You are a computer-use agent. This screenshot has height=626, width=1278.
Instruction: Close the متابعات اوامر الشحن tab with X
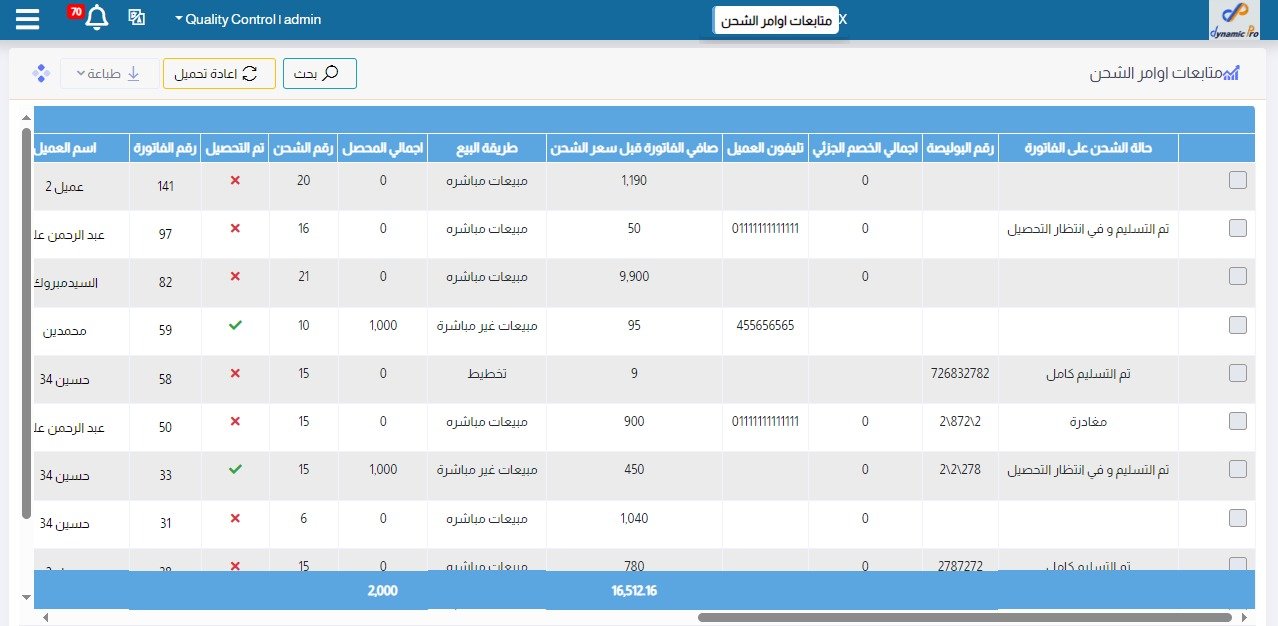[842, 20]
